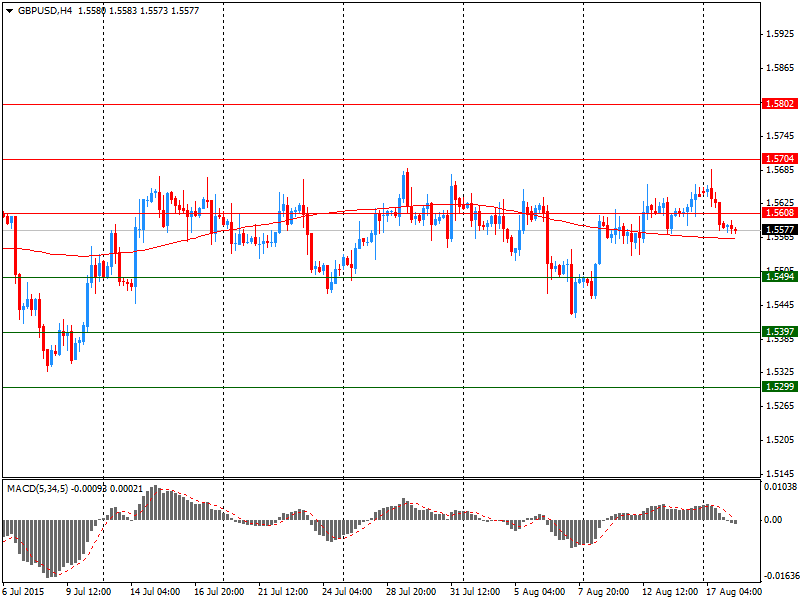Click the 1.5265 price scale value

[781, 406]
